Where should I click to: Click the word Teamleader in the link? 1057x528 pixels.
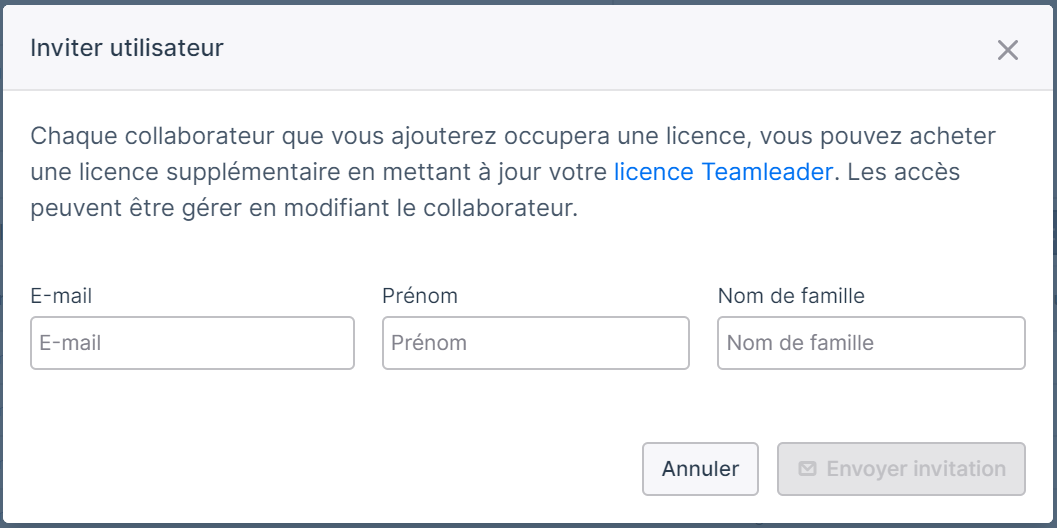[x=767, y=172]
